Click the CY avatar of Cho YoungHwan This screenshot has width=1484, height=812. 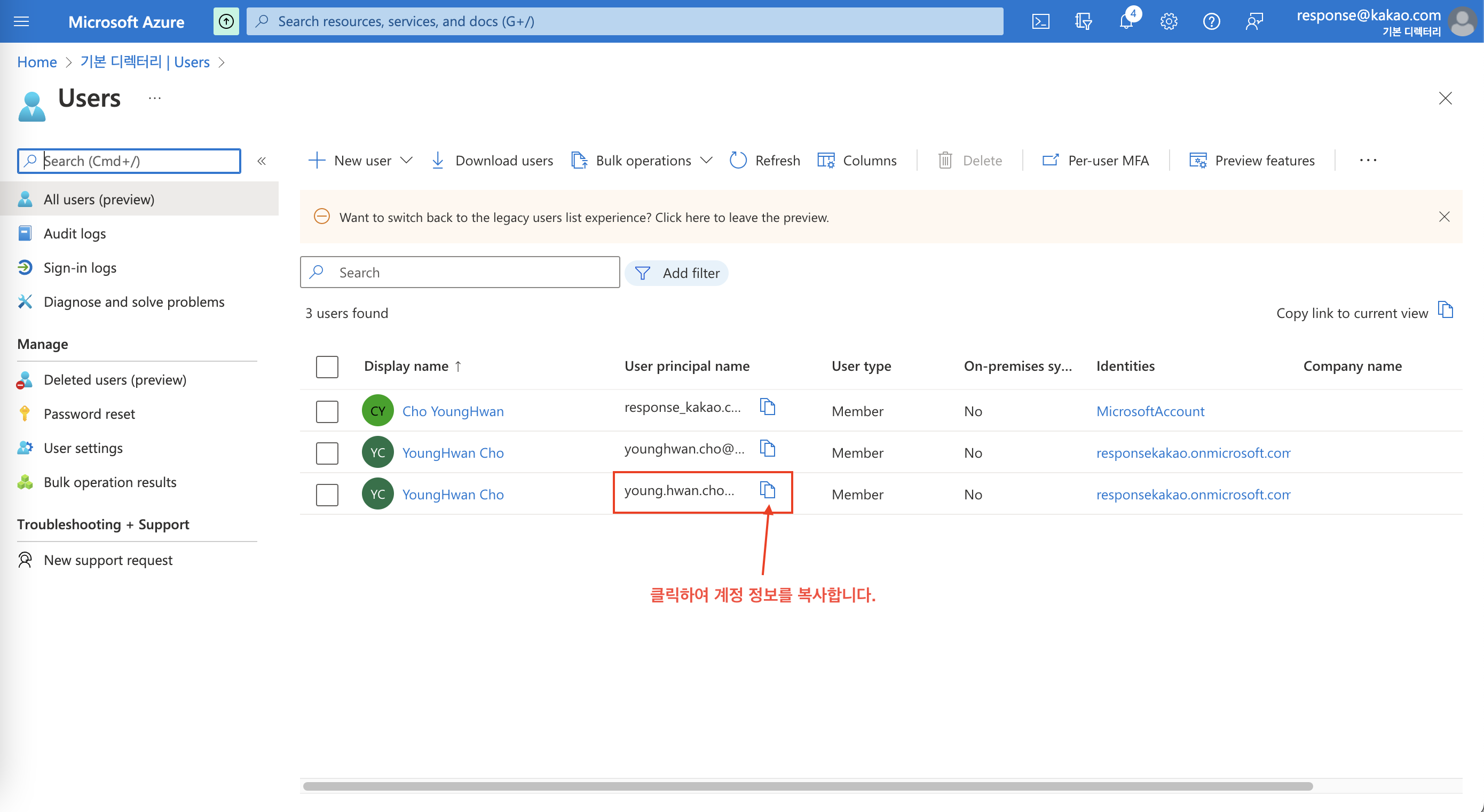[378, 411]
